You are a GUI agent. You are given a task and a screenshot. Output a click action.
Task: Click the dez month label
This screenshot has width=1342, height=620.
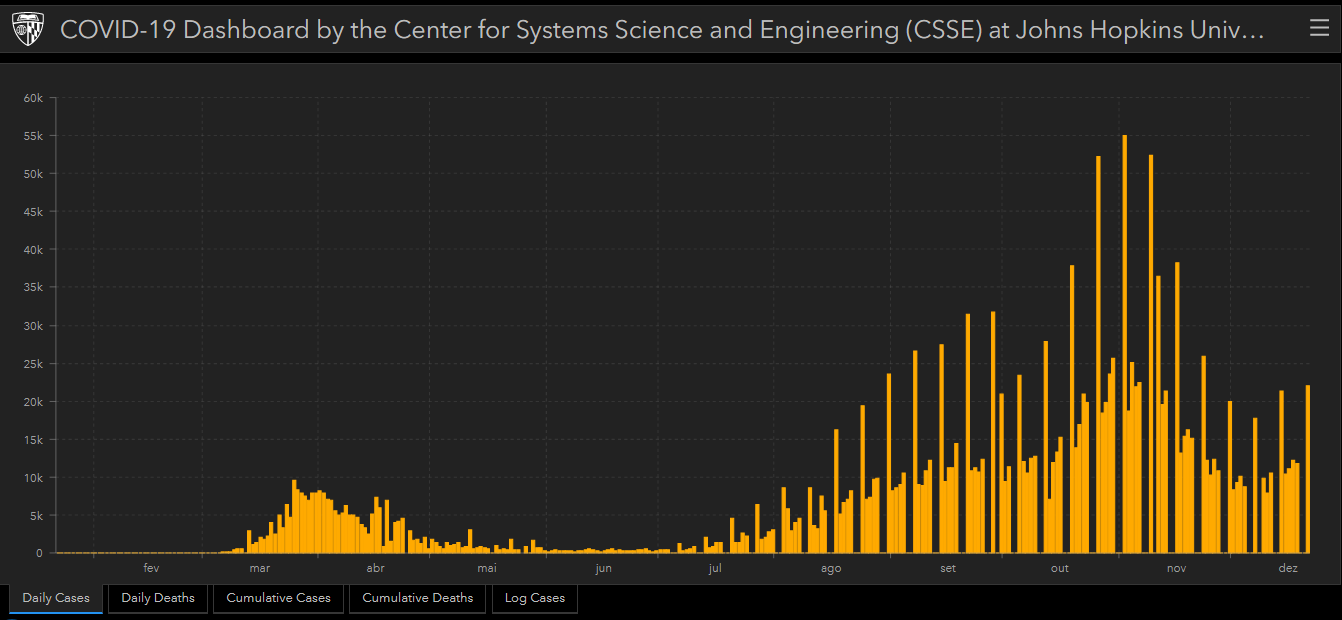1288,569
